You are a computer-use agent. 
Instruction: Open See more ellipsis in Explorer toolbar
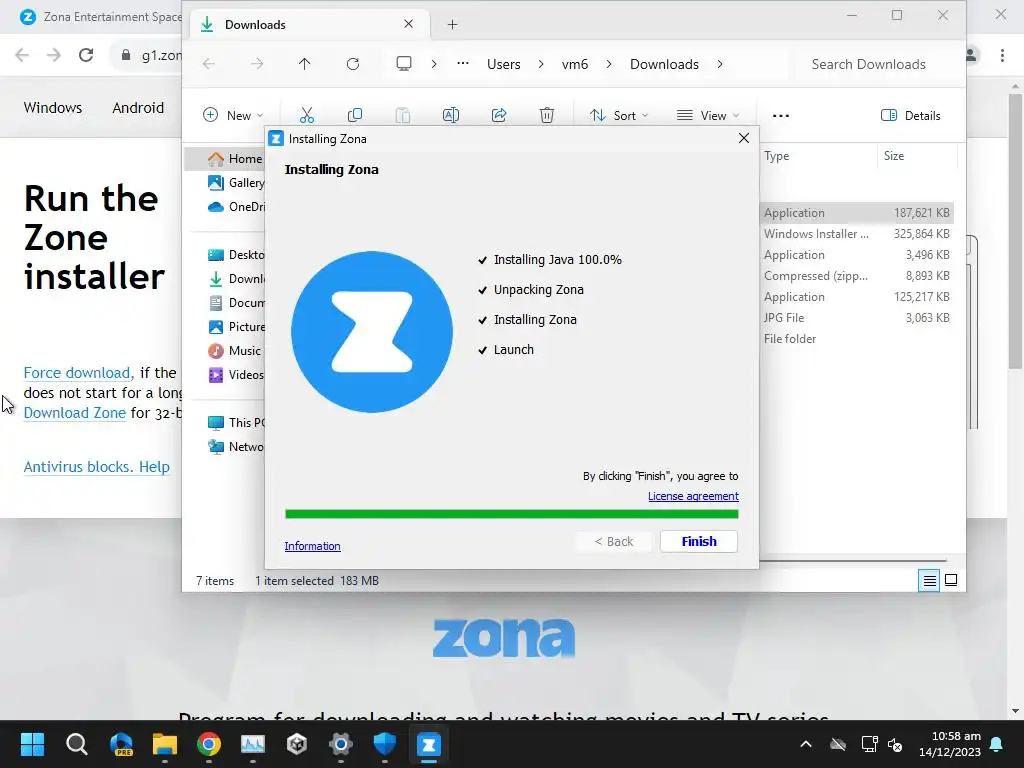[x=780, y=116]
